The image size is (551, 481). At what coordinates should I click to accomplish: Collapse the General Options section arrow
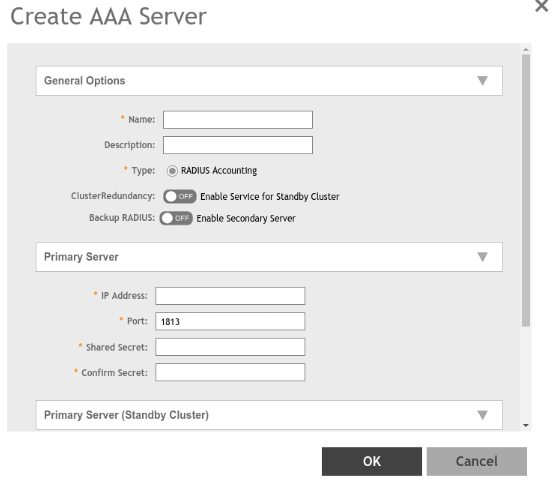(x=482, y=81)
